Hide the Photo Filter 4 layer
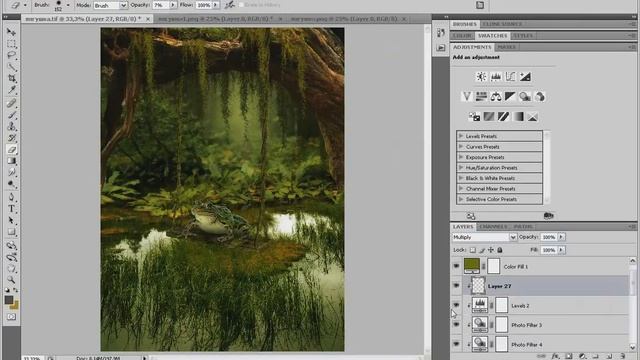 pos(456,344)
